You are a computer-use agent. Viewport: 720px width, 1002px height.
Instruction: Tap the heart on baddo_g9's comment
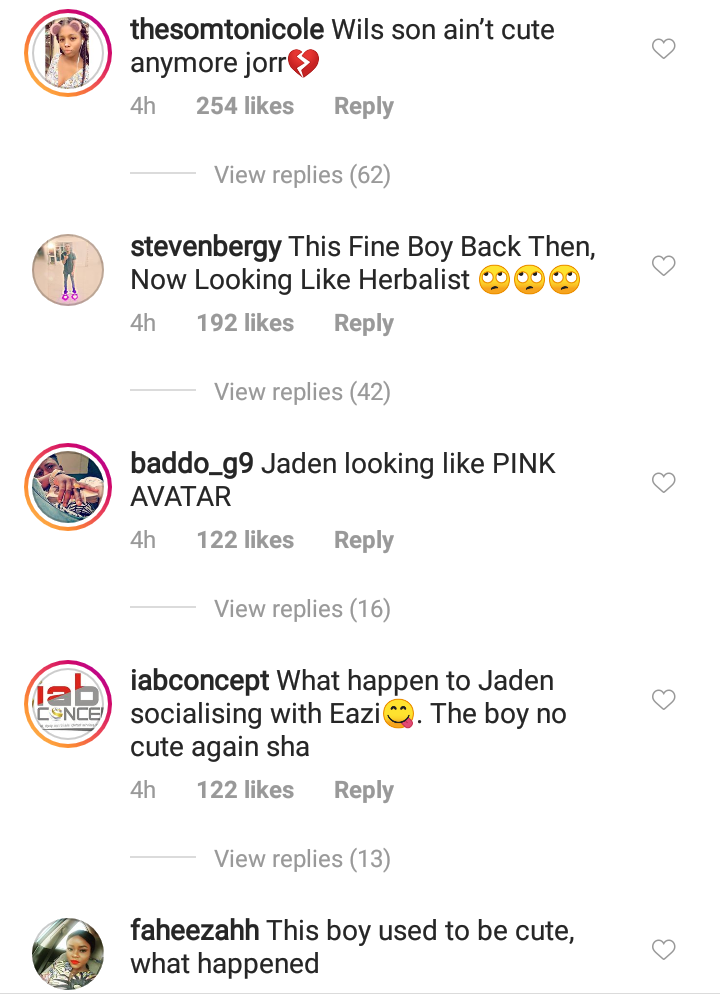point(663,482)
